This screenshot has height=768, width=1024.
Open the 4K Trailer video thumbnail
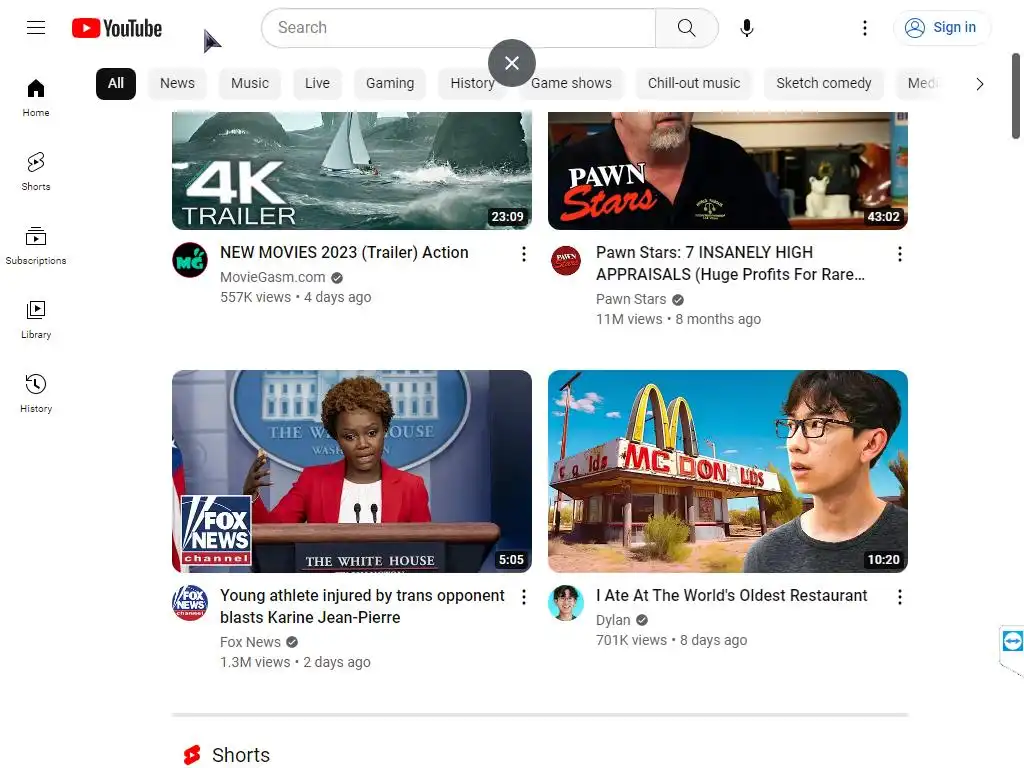point(352,170)
